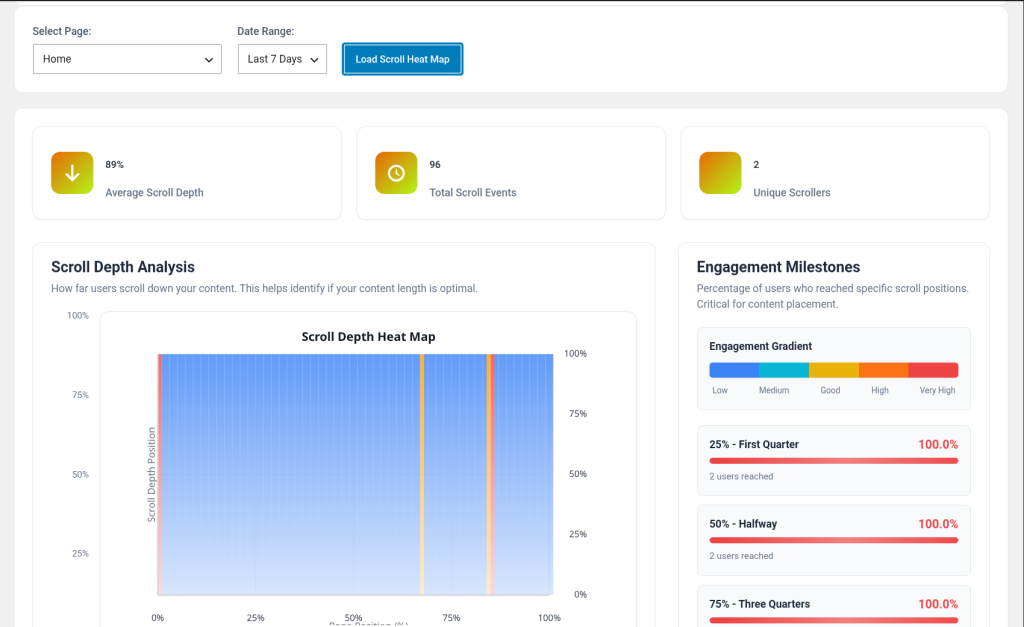The image size is (1024, 627).
Task: Click the Scroll Depth Heat Map chart title
Action: point(368,337)
